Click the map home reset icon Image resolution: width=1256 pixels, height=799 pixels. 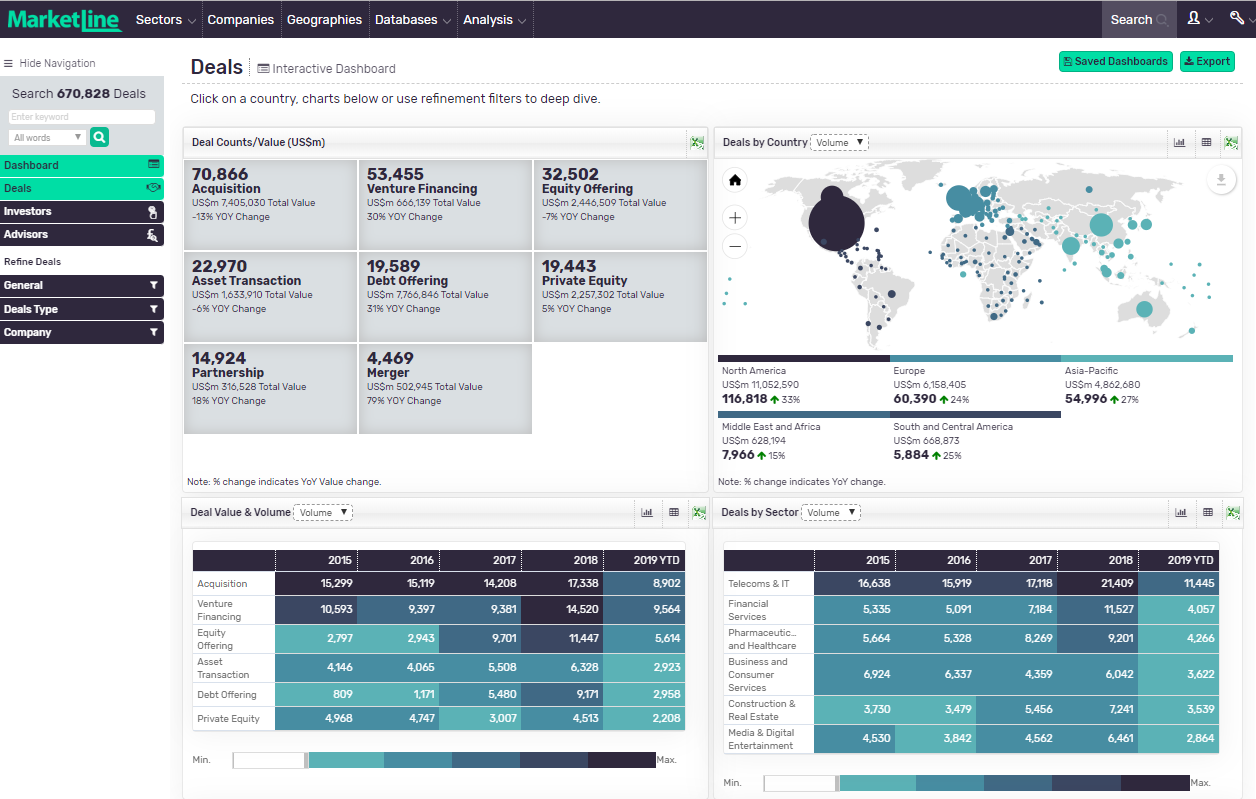point(735,180)
